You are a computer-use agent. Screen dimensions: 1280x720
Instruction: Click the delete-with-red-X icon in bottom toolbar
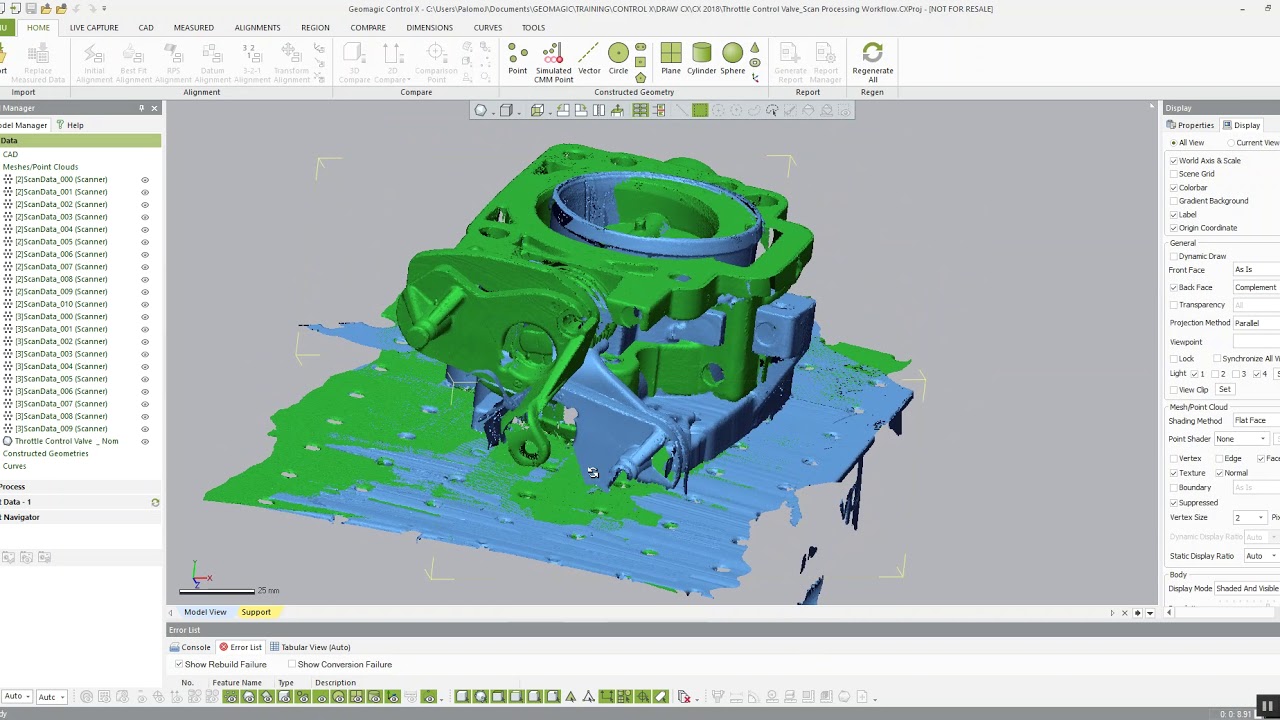(684, 697)
